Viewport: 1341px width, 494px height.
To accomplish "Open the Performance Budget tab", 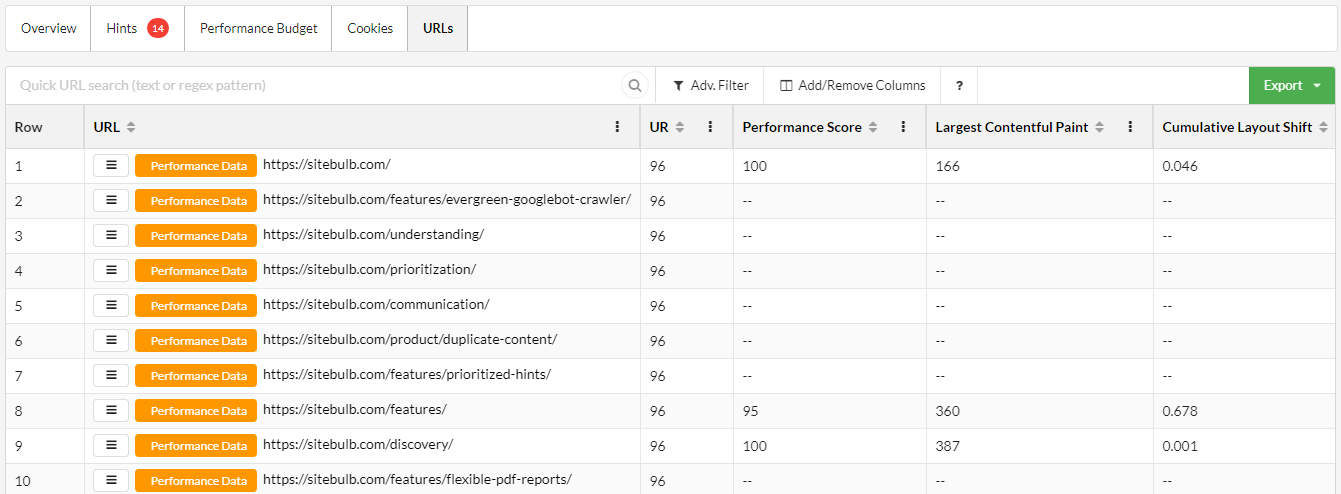I will (x=258, y=28).
